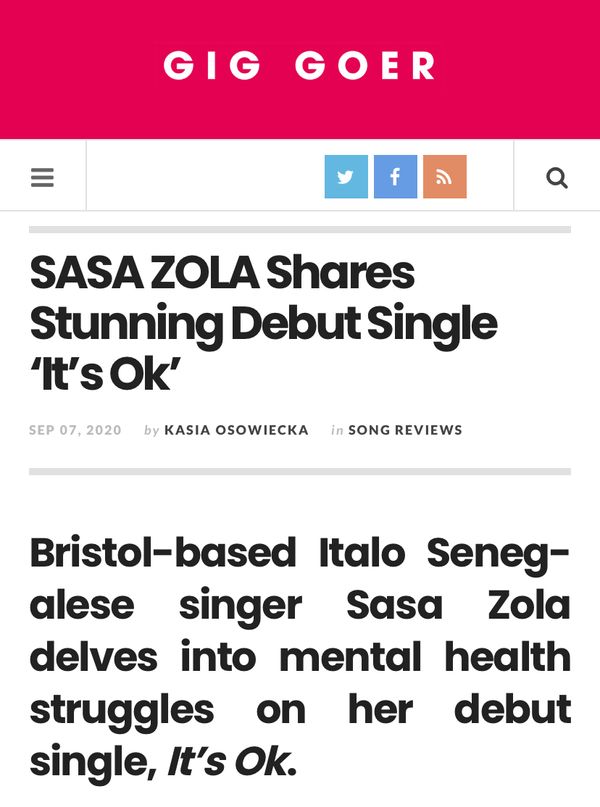600x807 pixels.
Task: Visit the Facebook page via blue icon
Action: (x=395, y=177)
